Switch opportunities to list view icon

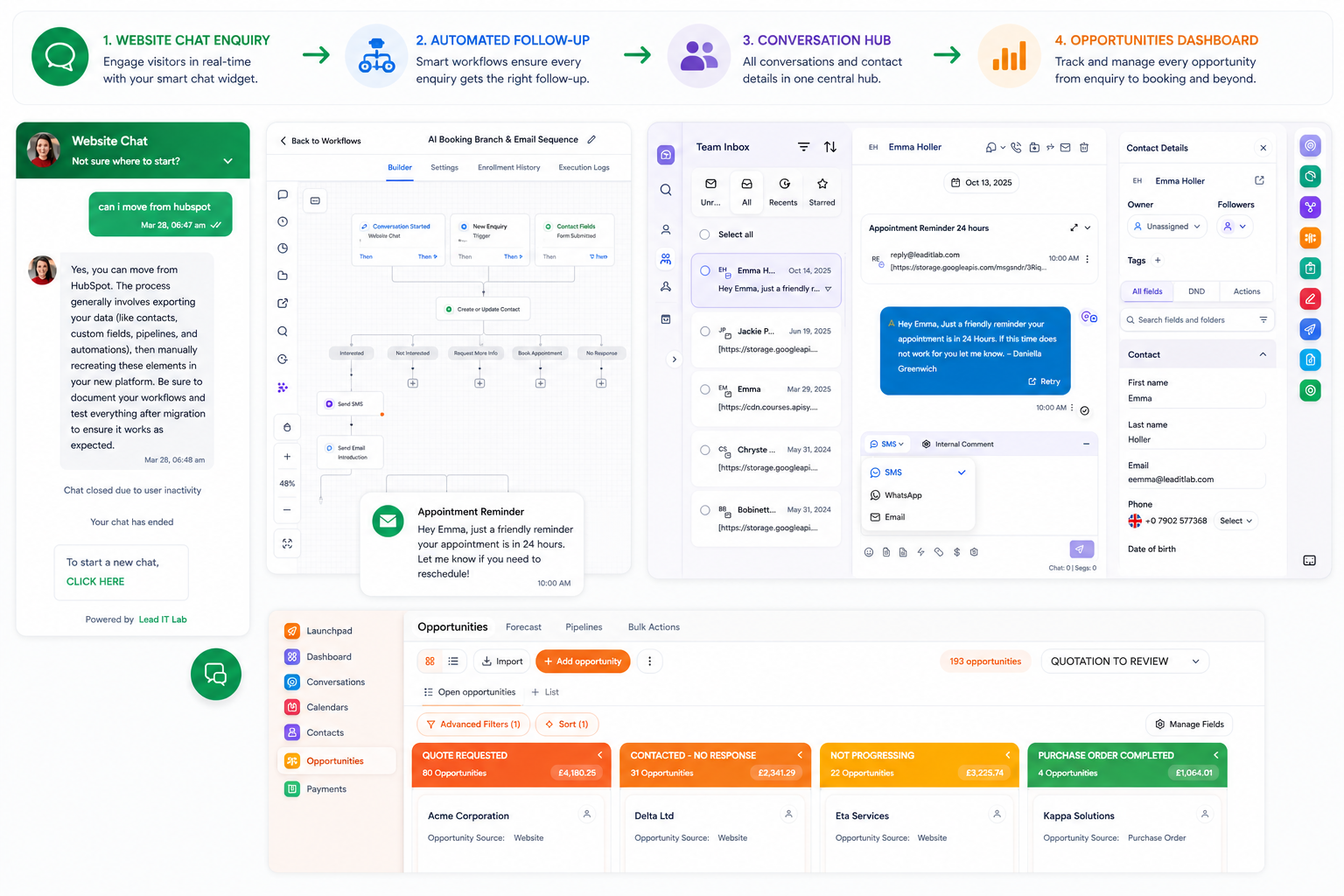click(453, 661)
